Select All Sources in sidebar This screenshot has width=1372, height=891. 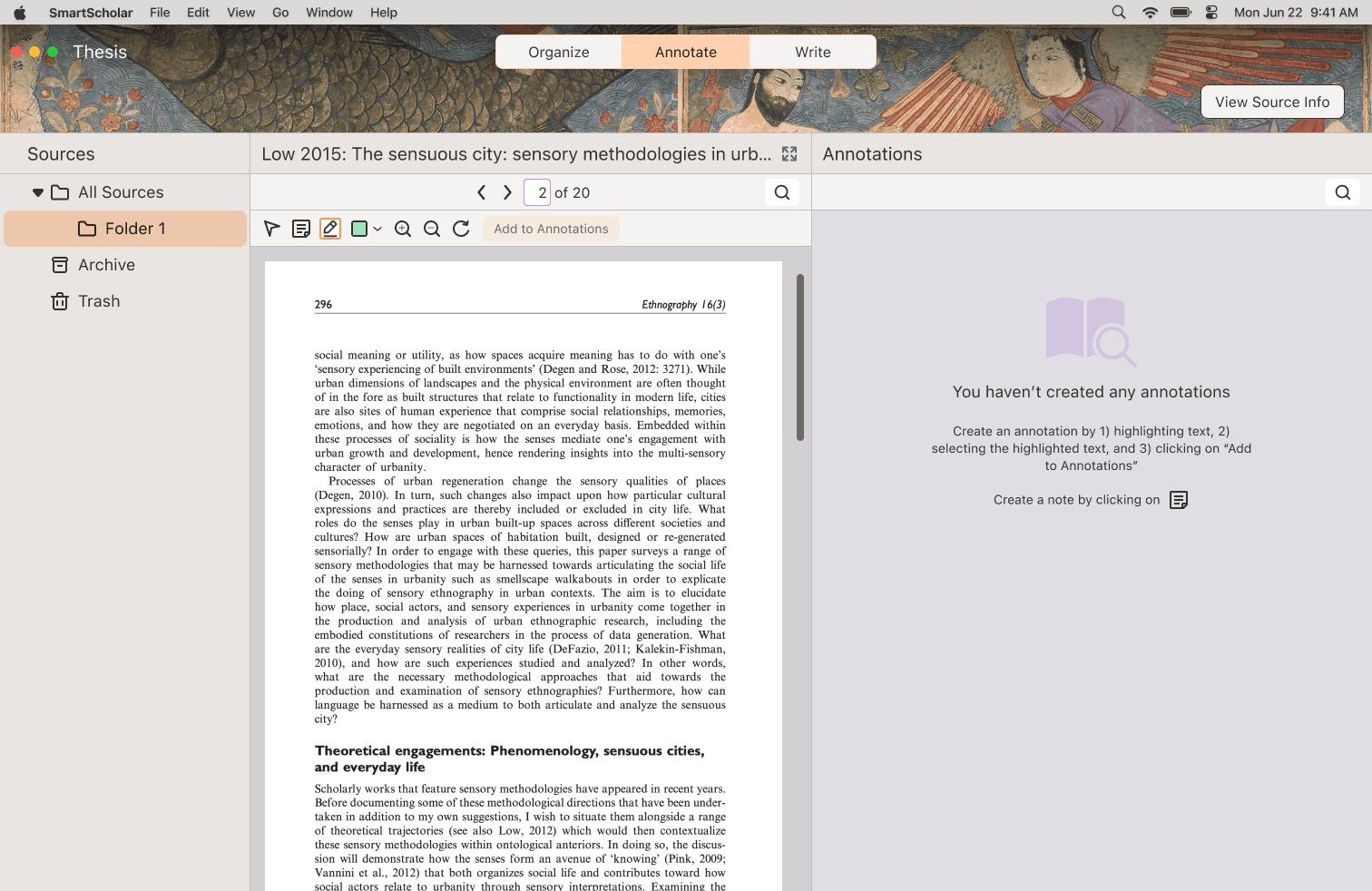(x=121, y=192)
